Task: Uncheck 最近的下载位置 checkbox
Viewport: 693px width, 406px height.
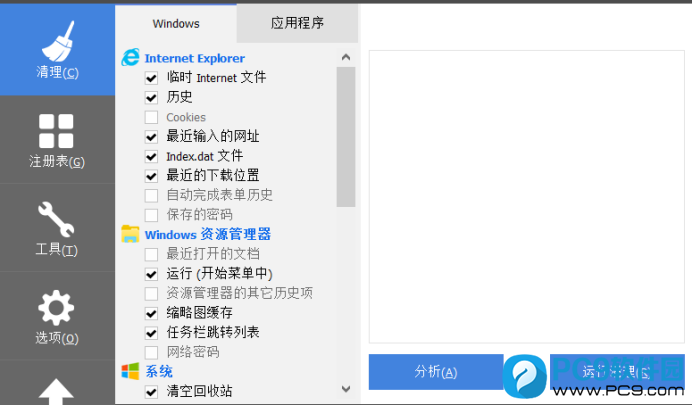Action: [151, 176]
